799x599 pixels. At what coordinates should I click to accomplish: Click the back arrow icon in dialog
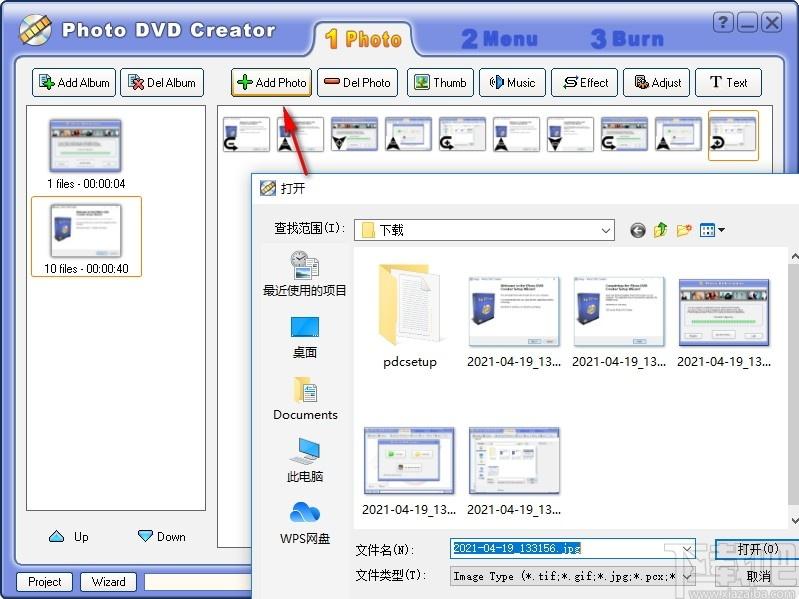pos(637,230)
